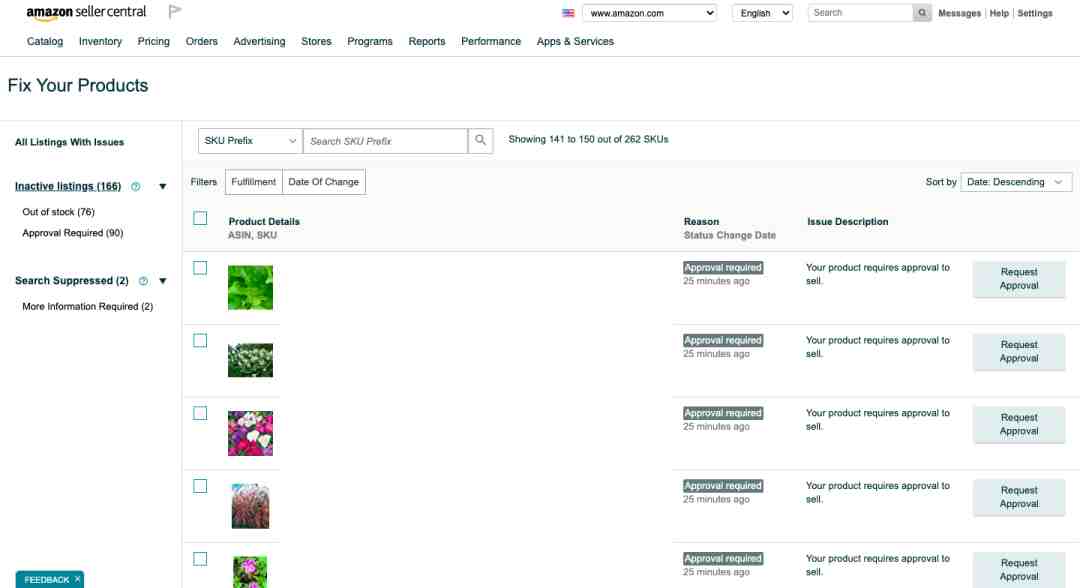Check the box for petunias product row
The height and width of the screenshot is (588, 1080).
click(200, 413)
